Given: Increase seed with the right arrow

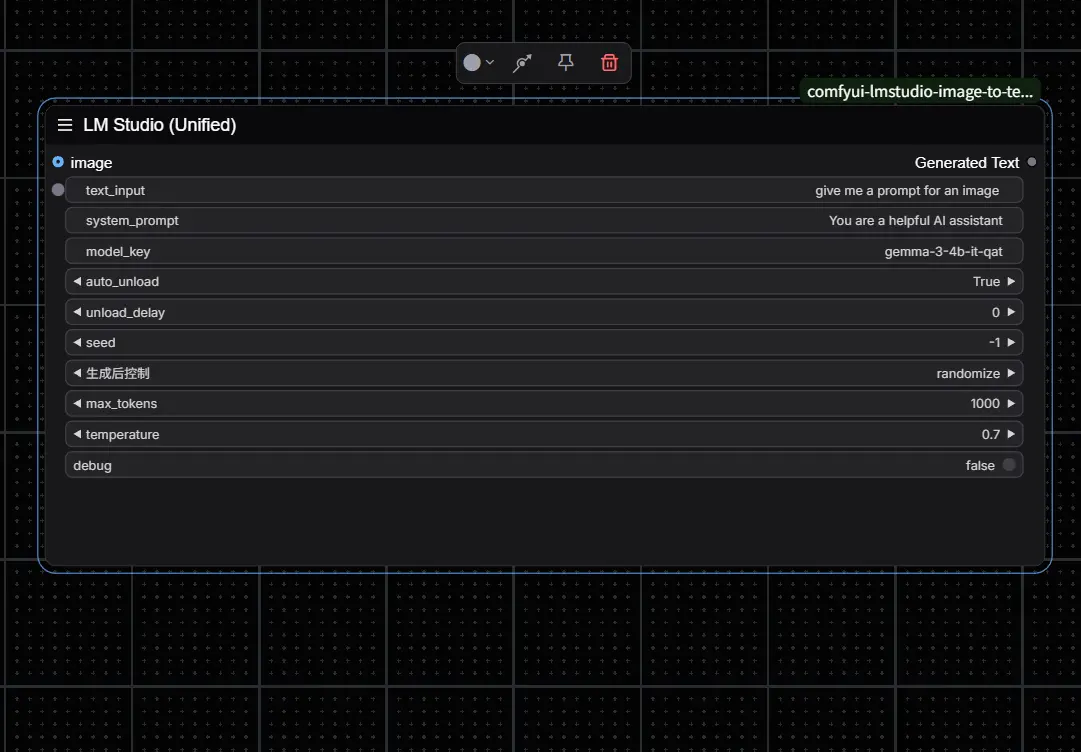Looking at the screenshot, I should tap(1011, 343).
